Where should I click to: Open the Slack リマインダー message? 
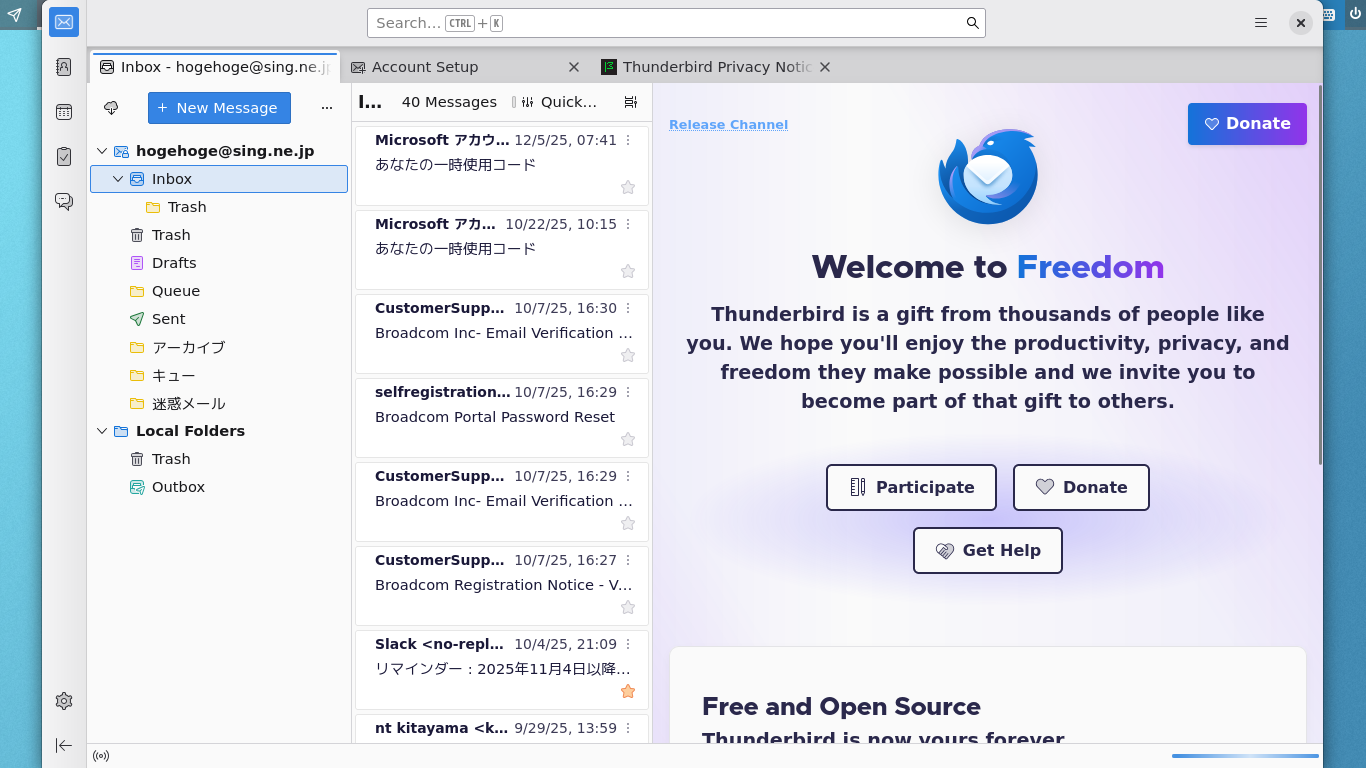[502, 669]
